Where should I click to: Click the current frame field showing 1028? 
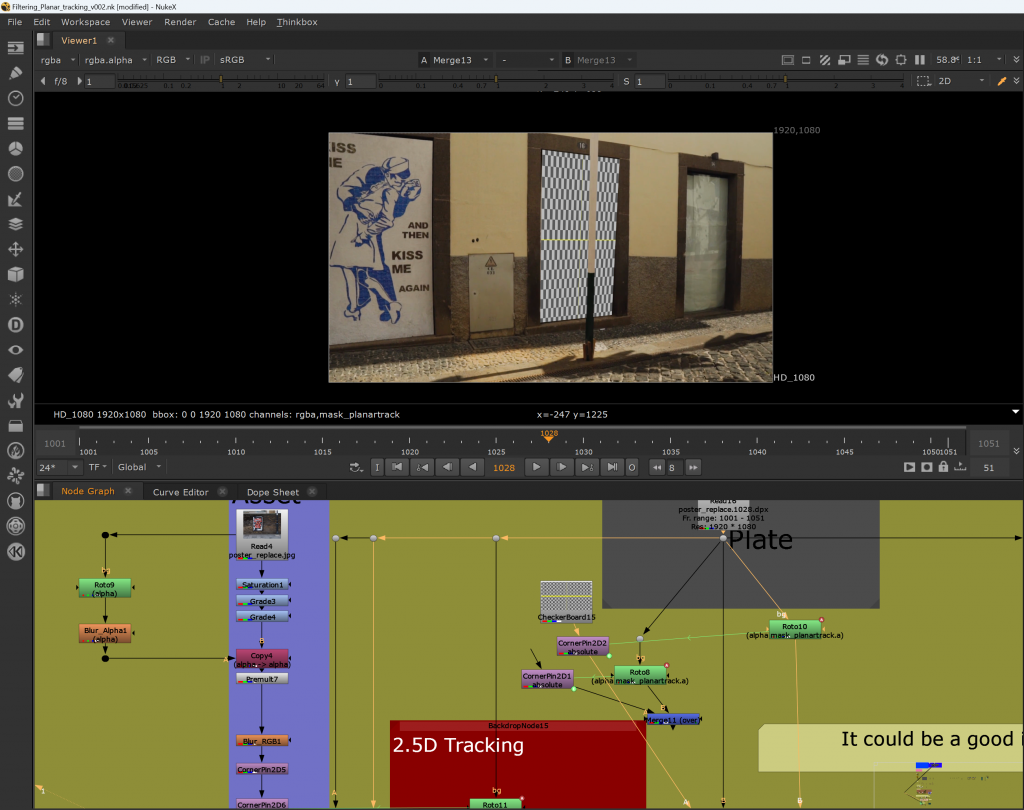[x=504, y=468]
